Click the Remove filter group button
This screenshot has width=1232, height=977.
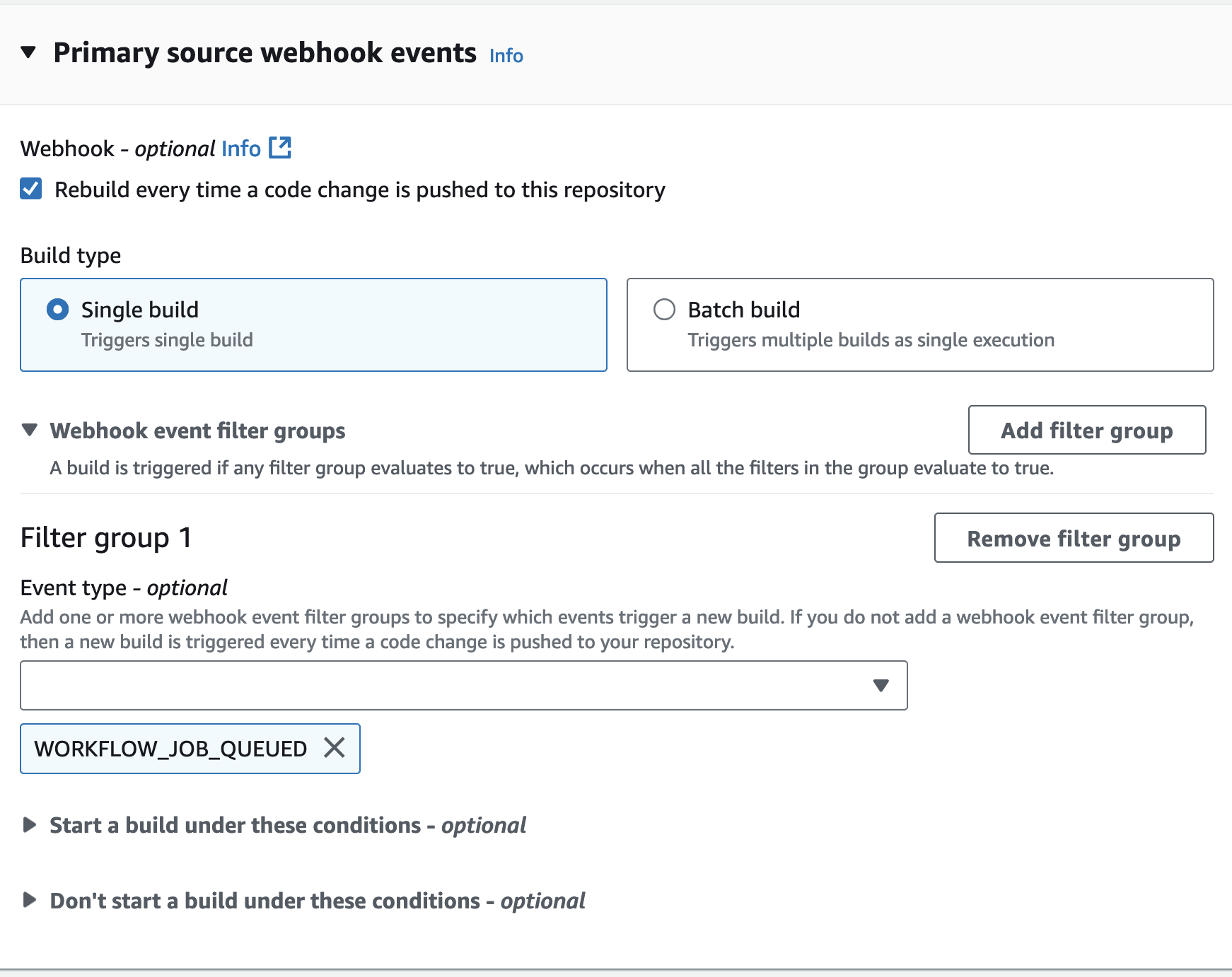[x=1074, y=538]
